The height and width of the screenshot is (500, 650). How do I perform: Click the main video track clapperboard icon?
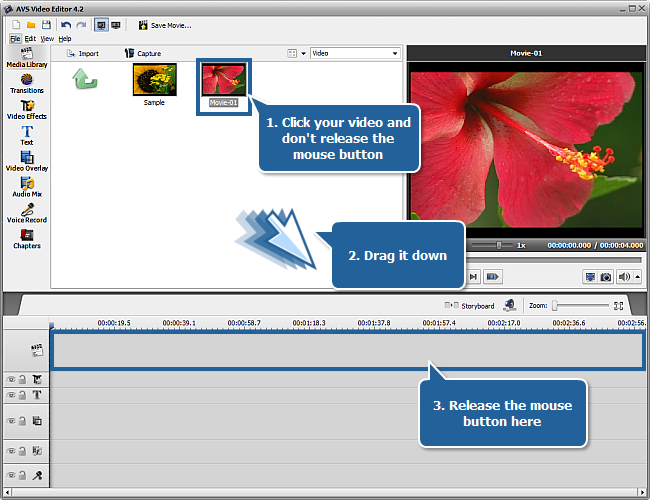(37, 350)
